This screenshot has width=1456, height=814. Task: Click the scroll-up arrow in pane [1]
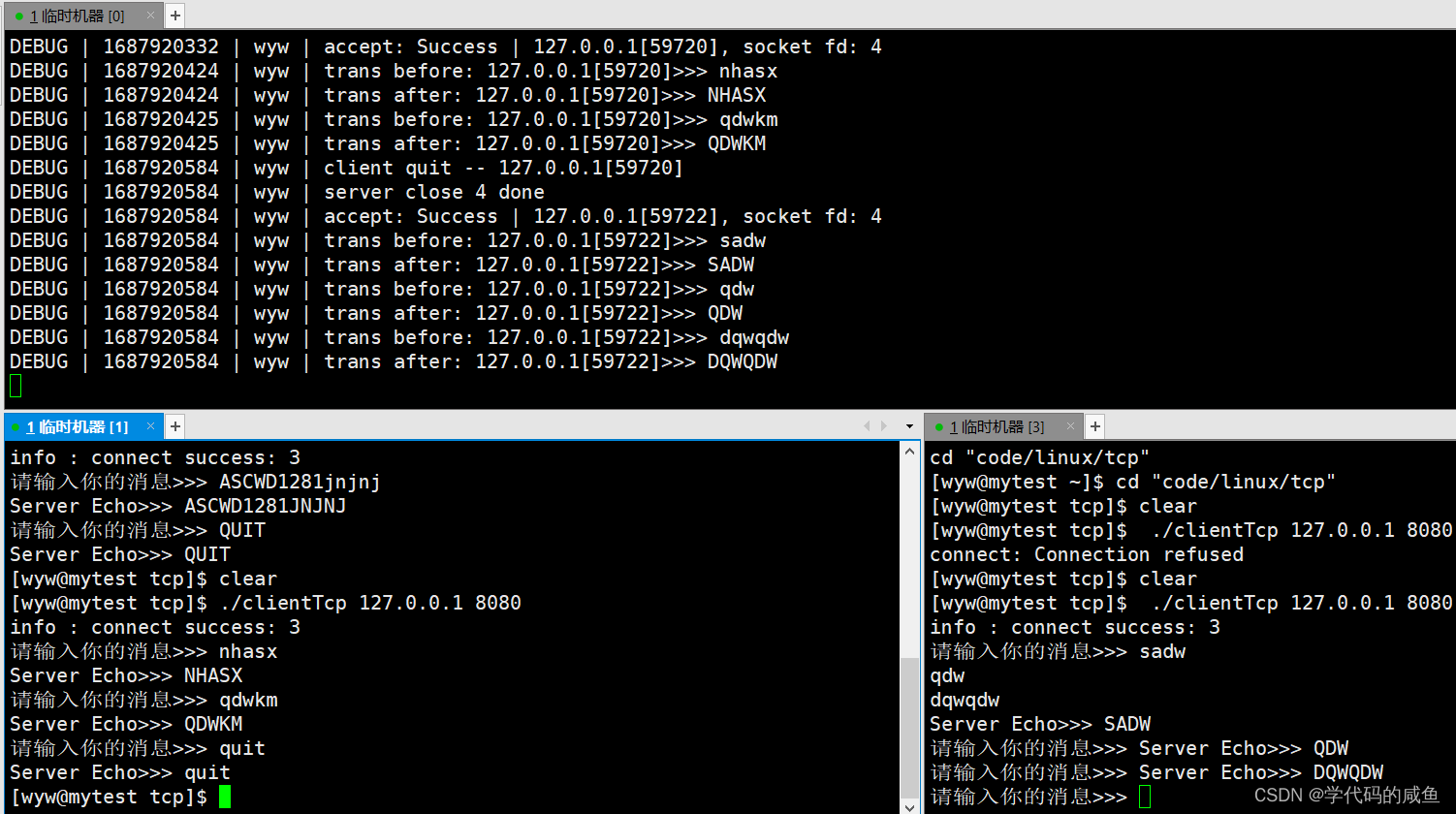click(909, 451)
